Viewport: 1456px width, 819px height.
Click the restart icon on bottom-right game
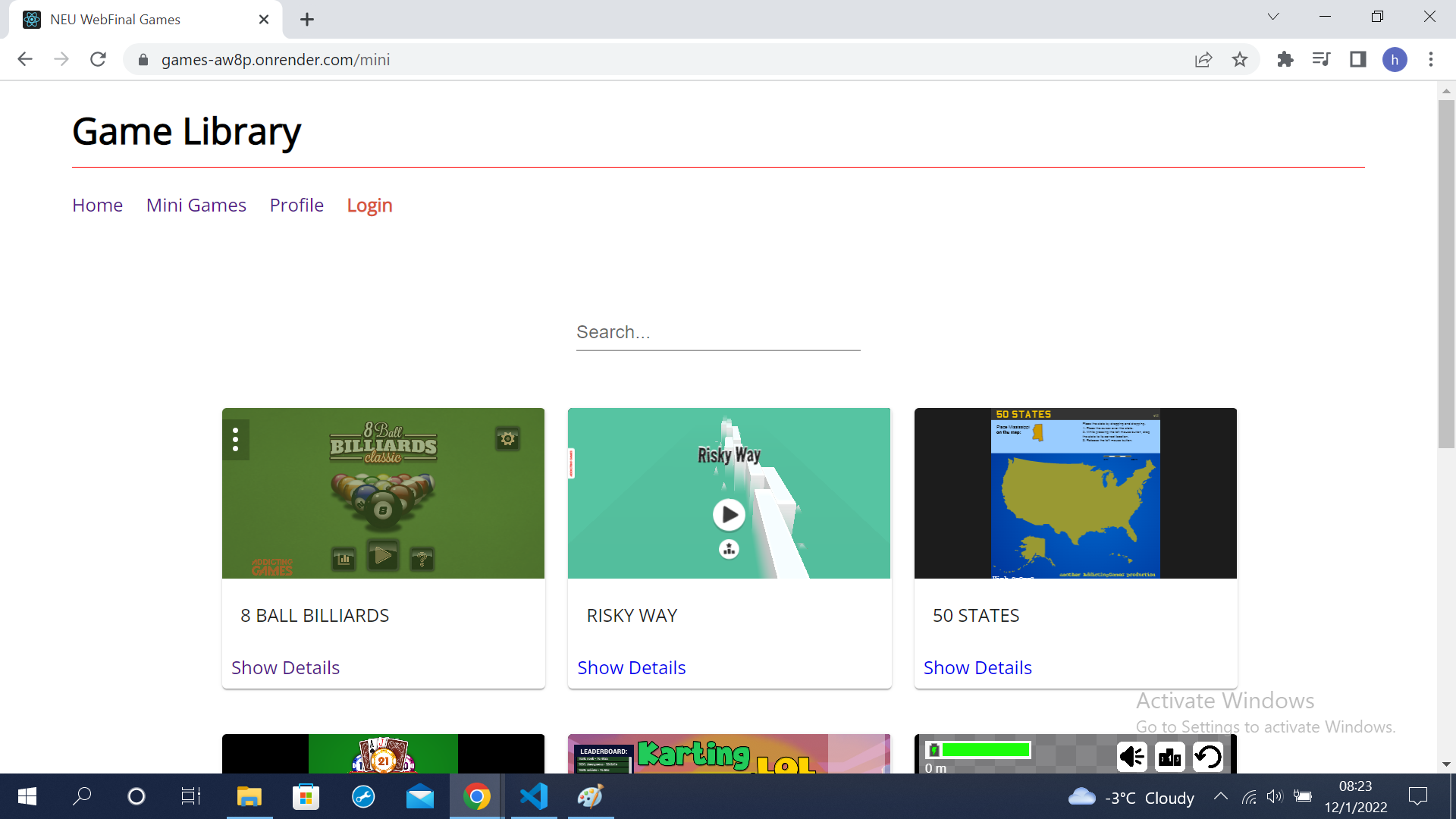(x=1207, y=756)
